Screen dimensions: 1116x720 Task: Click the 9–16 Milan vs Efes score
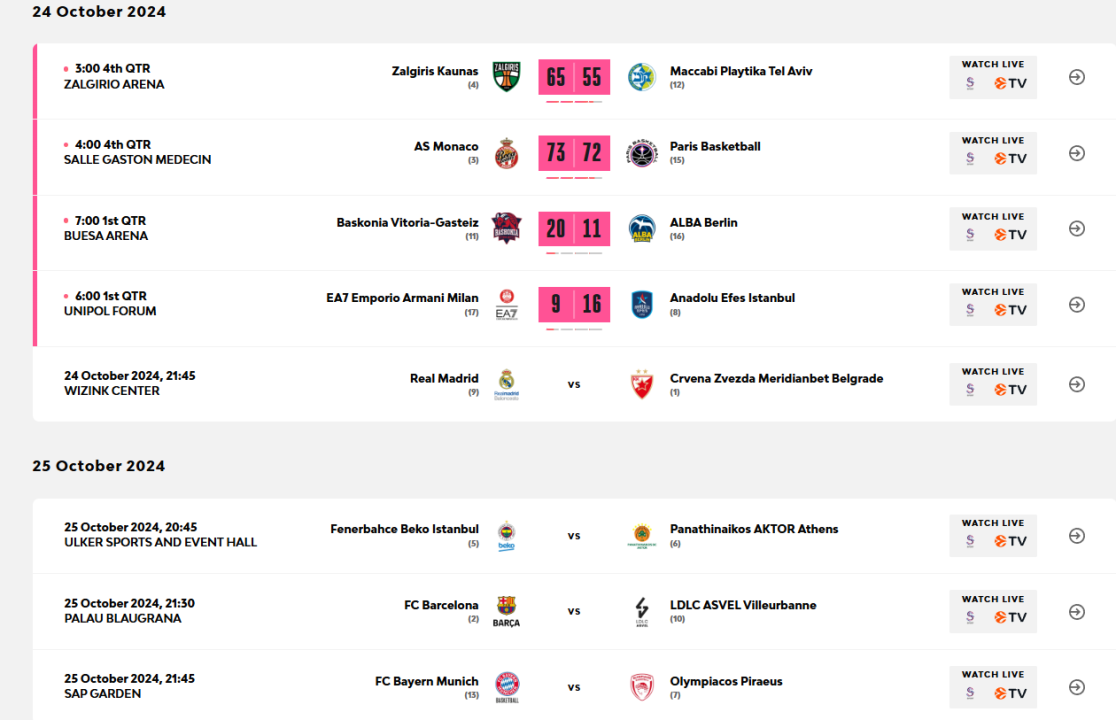tap(574, 304)
